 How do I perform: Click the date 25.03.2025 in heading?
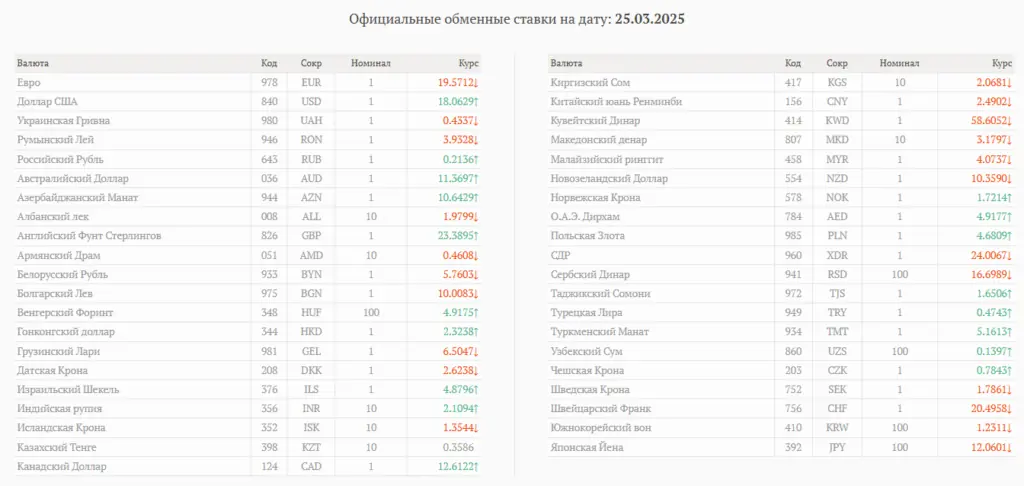pyautogui.click(x=650, y=19)
